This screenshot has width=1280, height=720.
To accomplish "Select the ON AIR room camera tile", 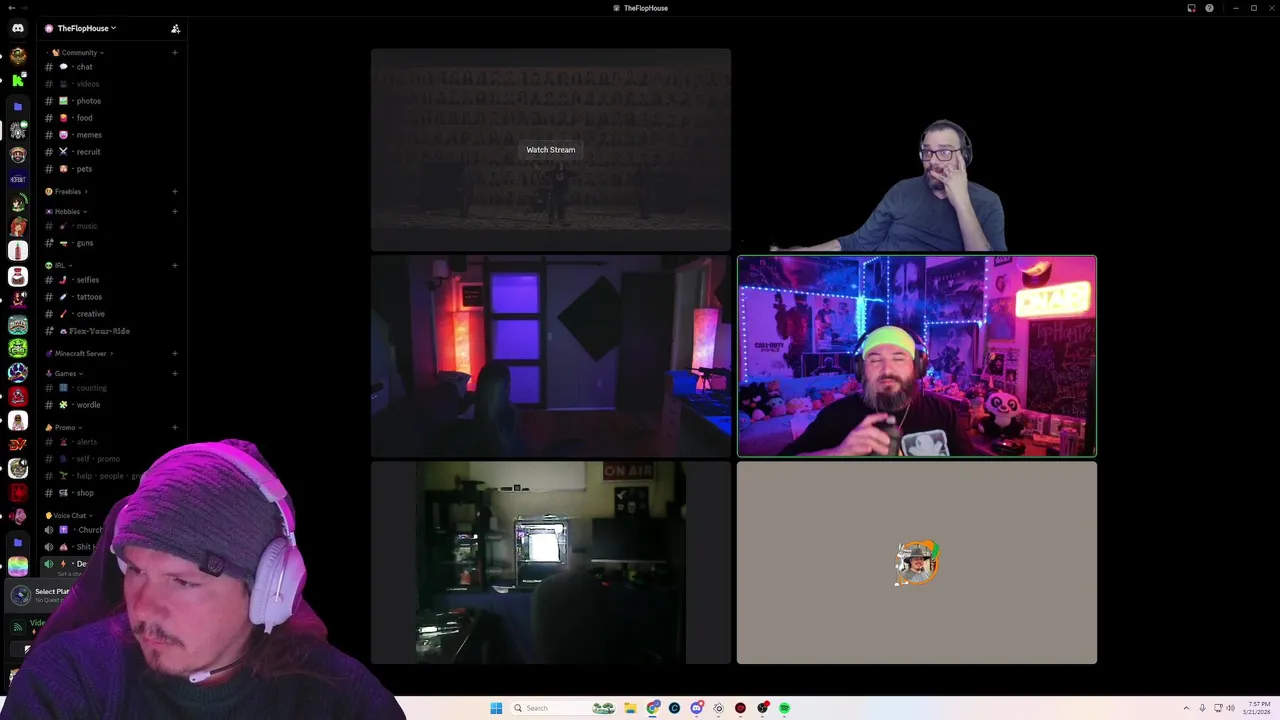I will [x=551, y=562].
